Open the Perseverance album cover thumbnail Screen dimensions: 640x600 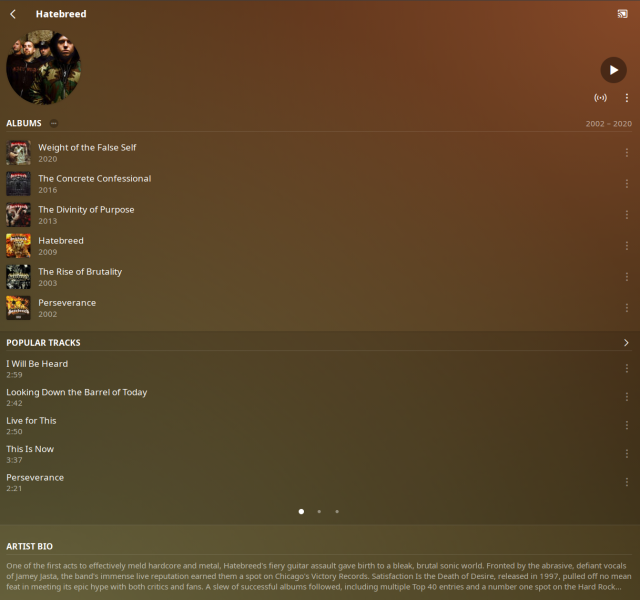18,308
